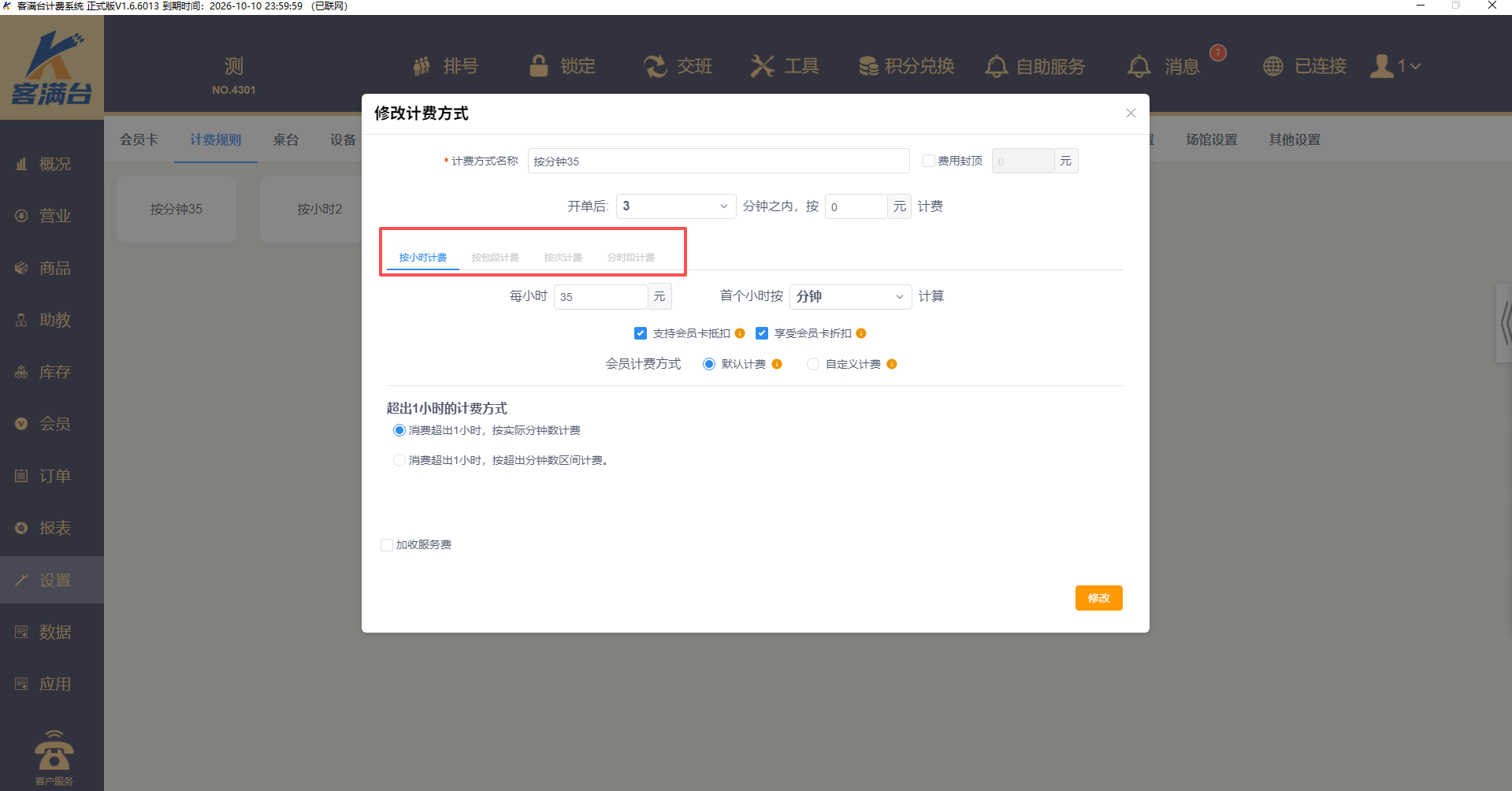Close the 修改计费方式 dialog

tap(1131, 113)
